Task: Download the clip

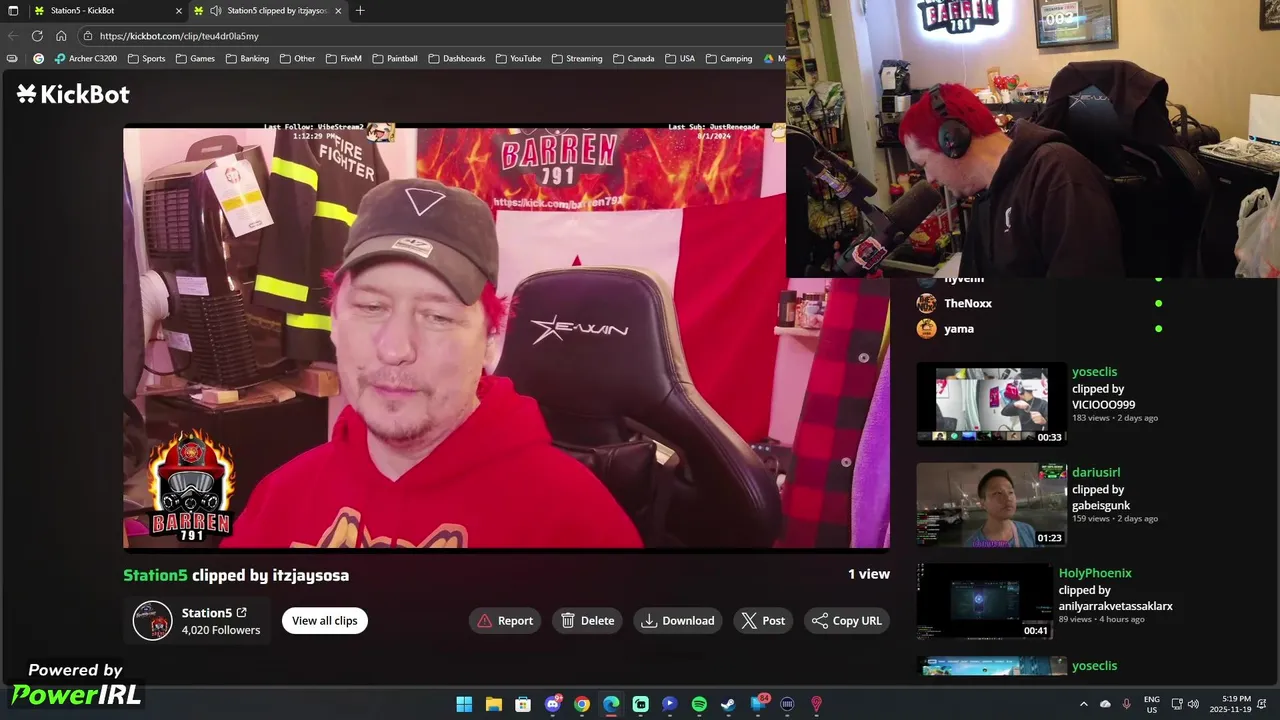Action: tap(678, 621)
